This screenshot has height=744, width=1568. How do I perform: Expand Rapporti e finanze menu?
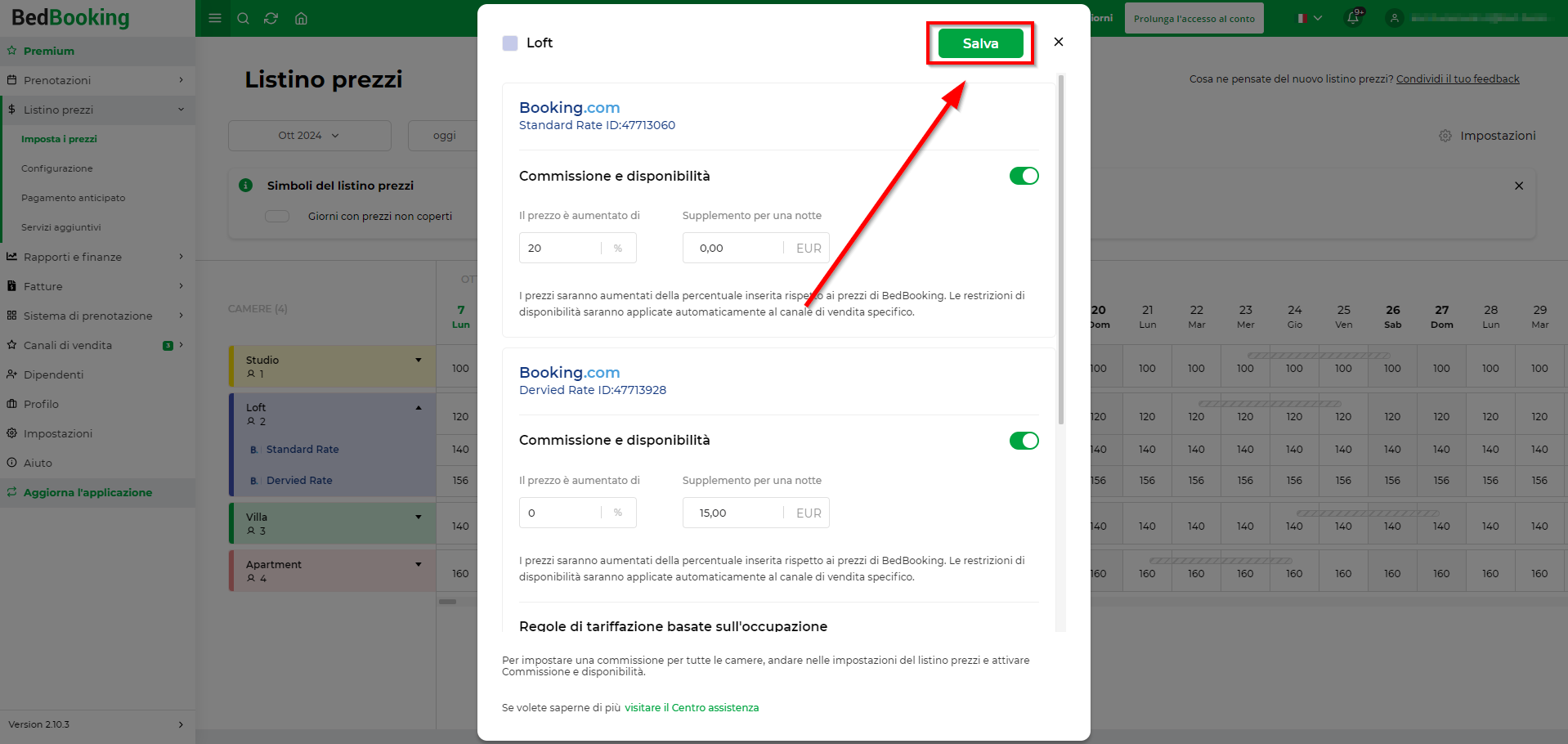(96, 257)
